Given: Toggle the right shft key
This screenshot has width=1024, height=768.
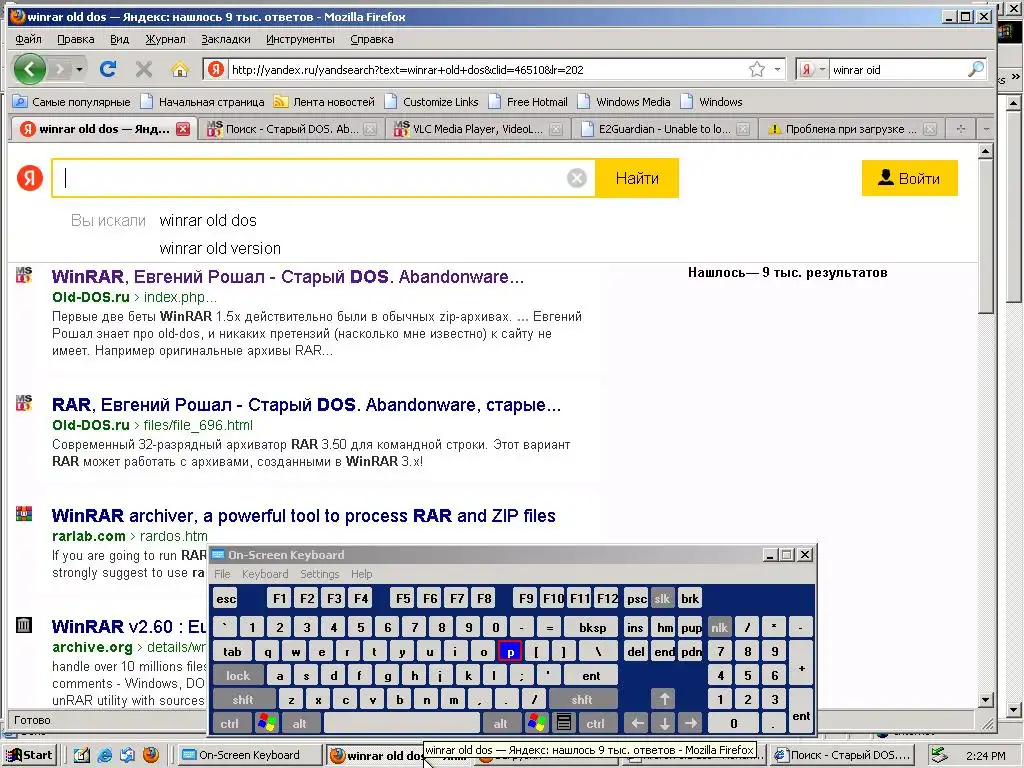Looking at the screenshot, I should 582,699.
